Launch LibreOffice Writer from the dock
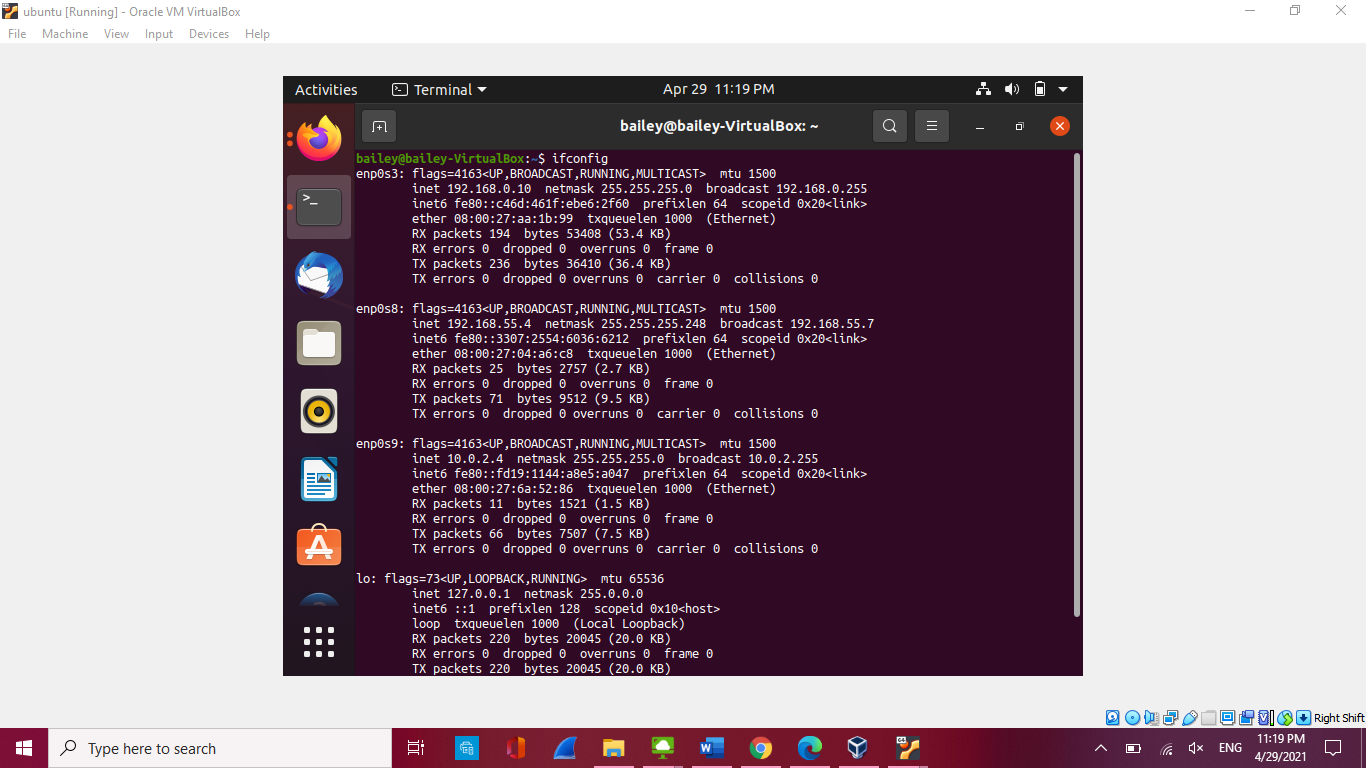1366x768 pixels. click(x=319, y=479)
